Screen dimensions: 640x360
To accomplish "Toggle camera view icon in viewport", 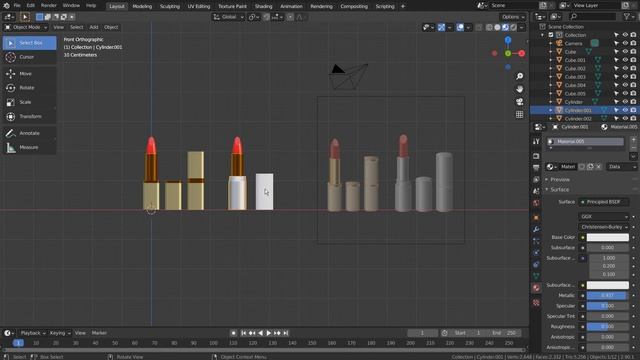I will click(x=520, y=102).
